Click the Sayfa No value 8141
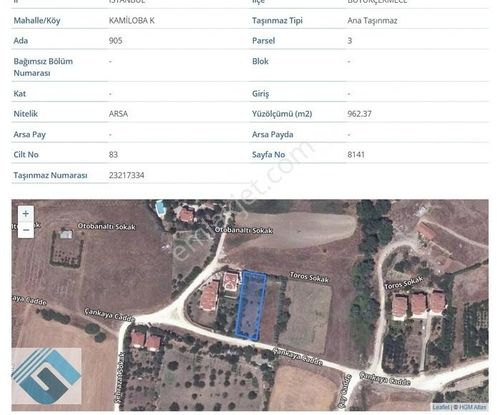 click(x=356, y=155)
